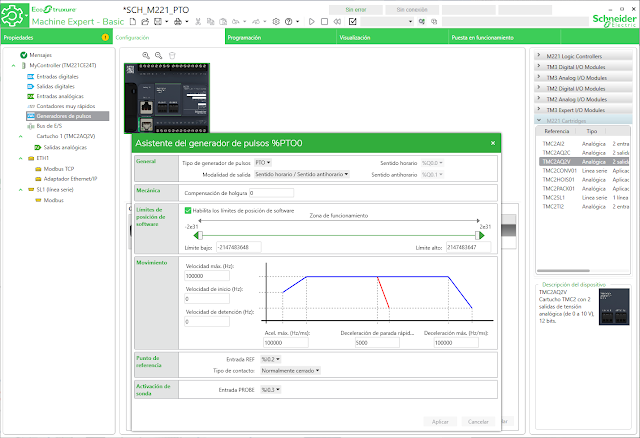The height and width of the screenshot is (438, 640).
Task: Open Save options dropdown arrow
Action: coord(167,22)
